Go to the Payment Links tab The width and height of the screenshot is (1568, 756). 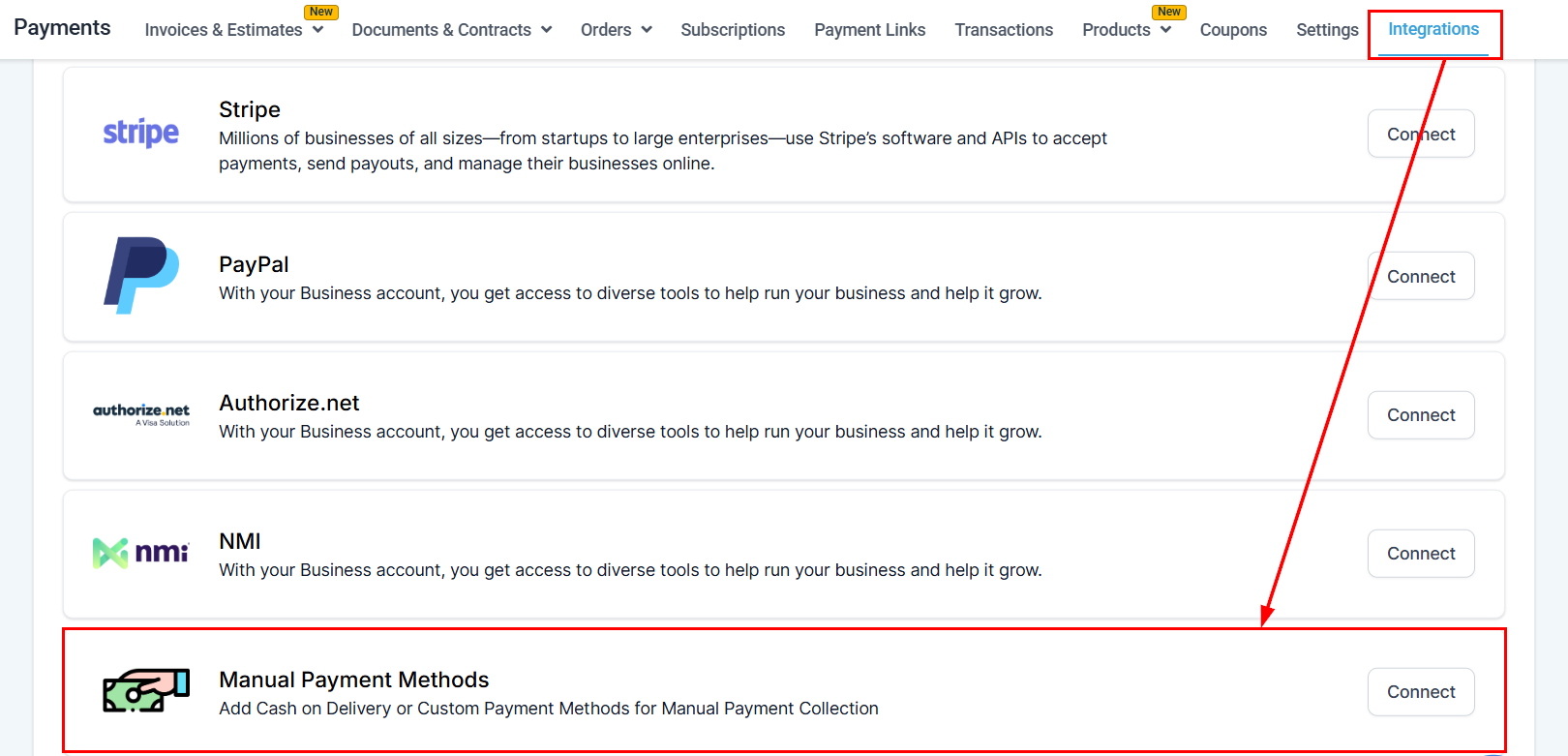[869, 30]
